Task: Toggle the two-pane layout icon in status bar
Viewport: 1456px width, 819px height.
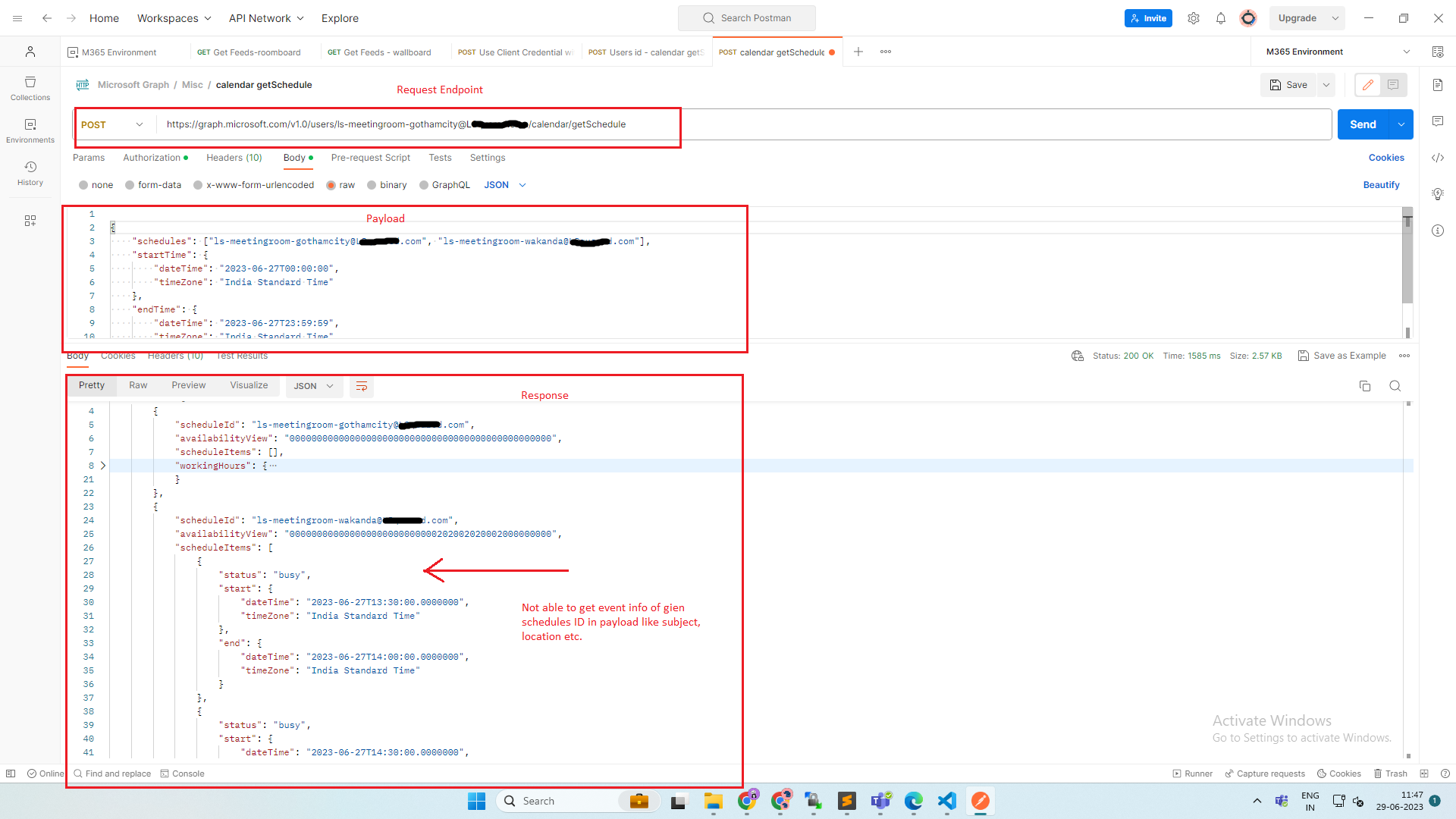Action: click(1424, 773)
